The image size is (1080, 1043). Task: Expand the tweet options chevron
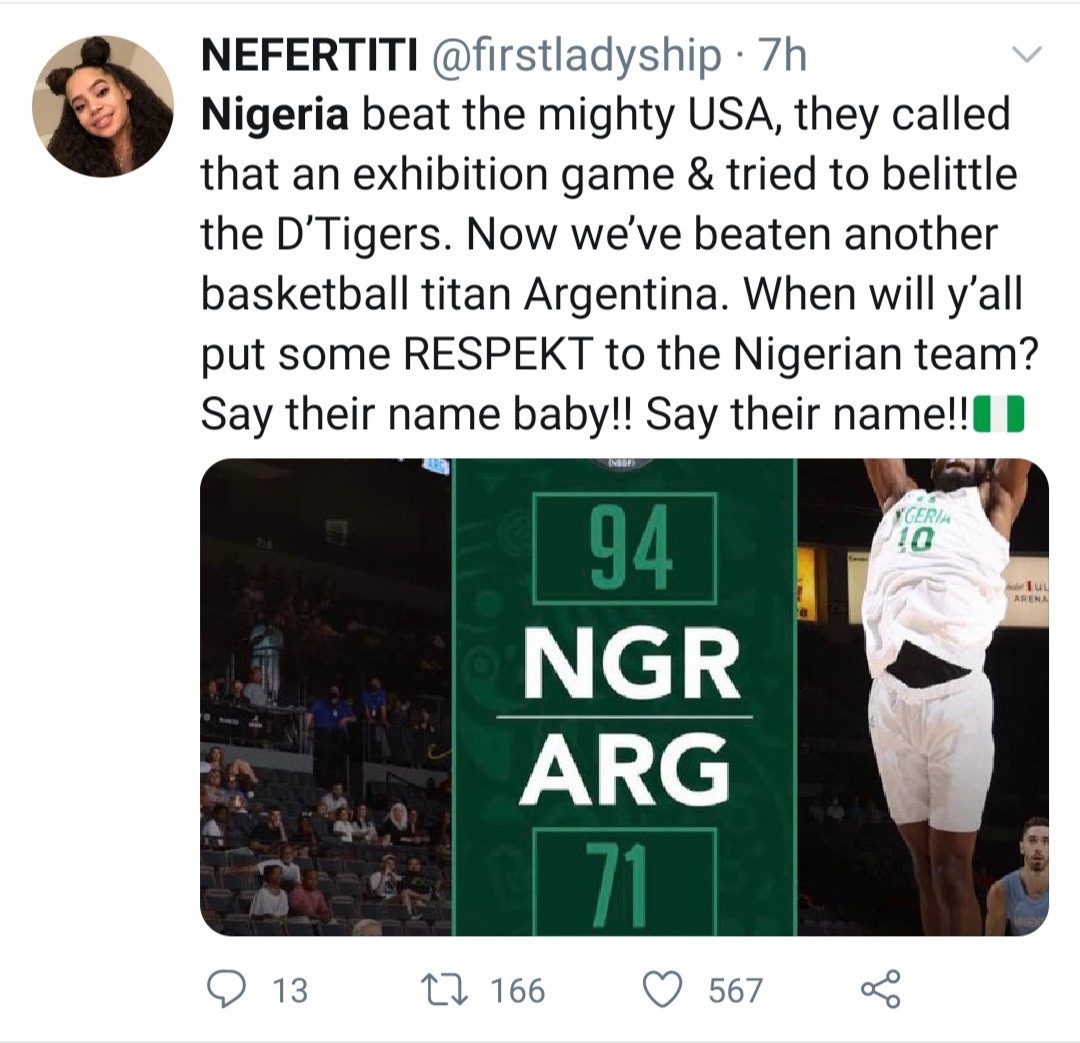(x=1028, y=56)
